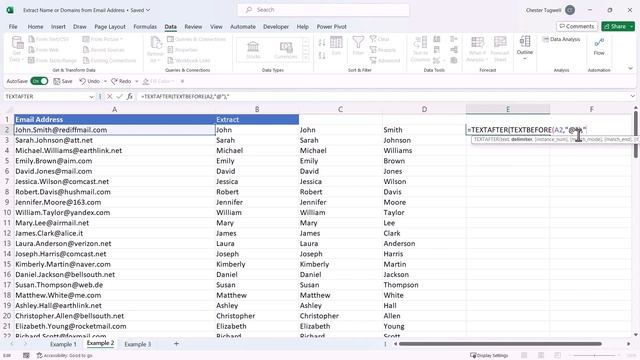Click the From Web option
The height and width of the screenshot is (360, 640).
[x=44, y=50]
